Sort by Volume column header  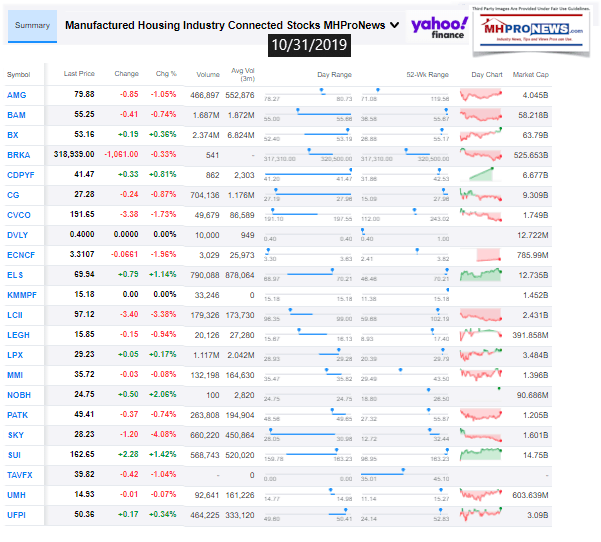pos(208,75)
